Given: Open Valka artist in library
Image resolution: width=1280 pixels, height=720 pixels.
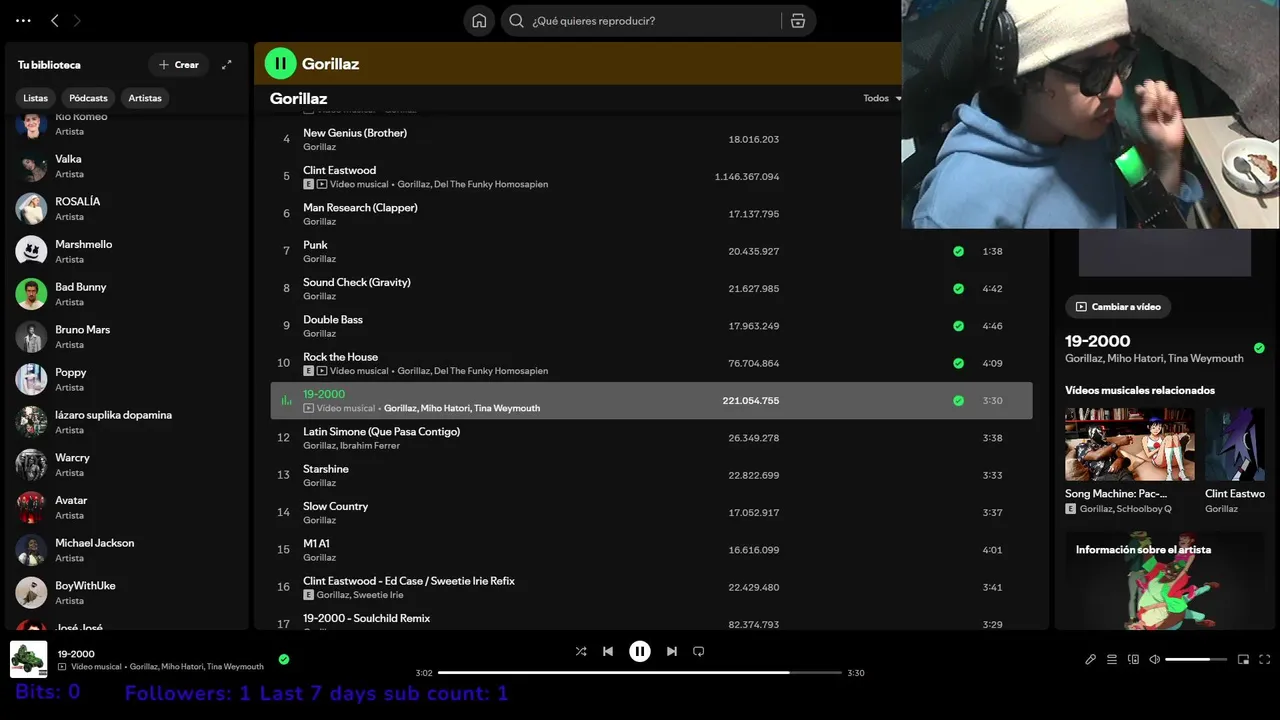Looking at the screenshot, I should coord(125,166).
